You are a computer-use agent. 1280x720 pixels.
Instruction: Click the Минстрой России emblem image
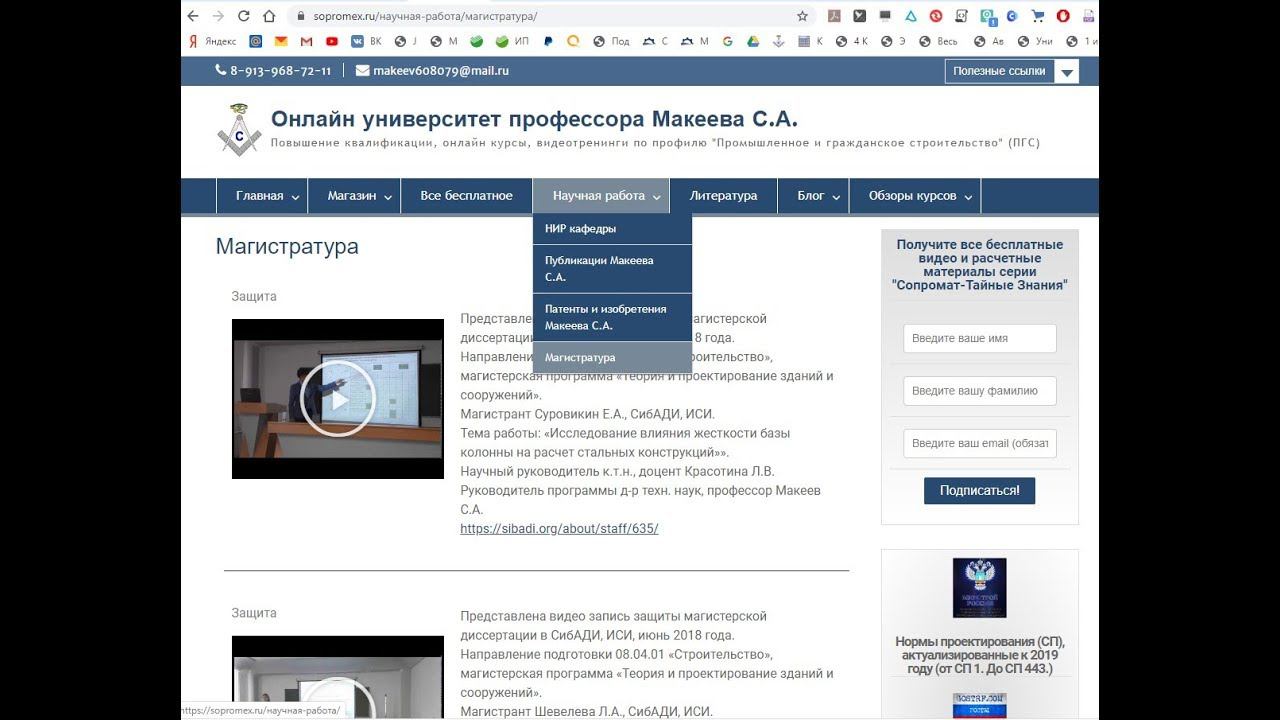tap(980, 588)
